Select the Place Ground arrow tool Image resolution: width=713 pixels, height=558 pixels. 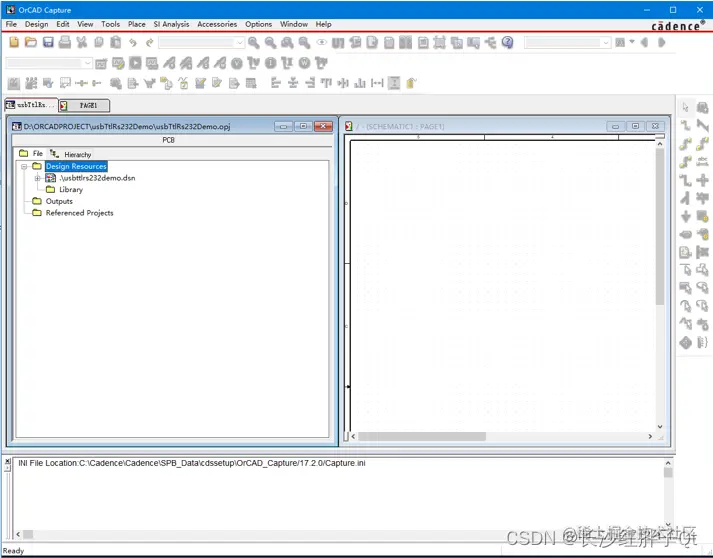(x=686, y=216)
